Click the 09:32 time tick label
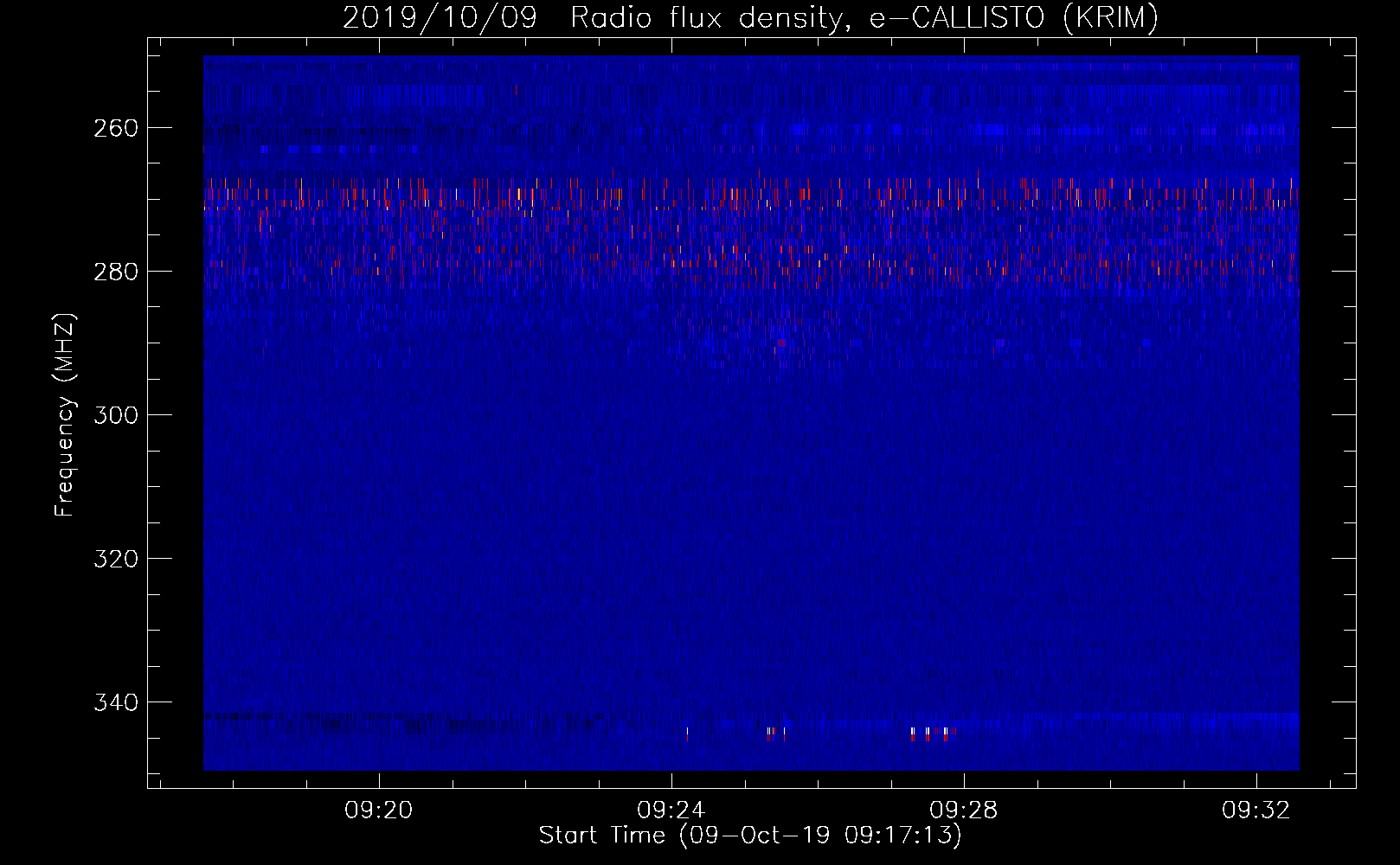 pyautogui.click(x=1256, y=811)
